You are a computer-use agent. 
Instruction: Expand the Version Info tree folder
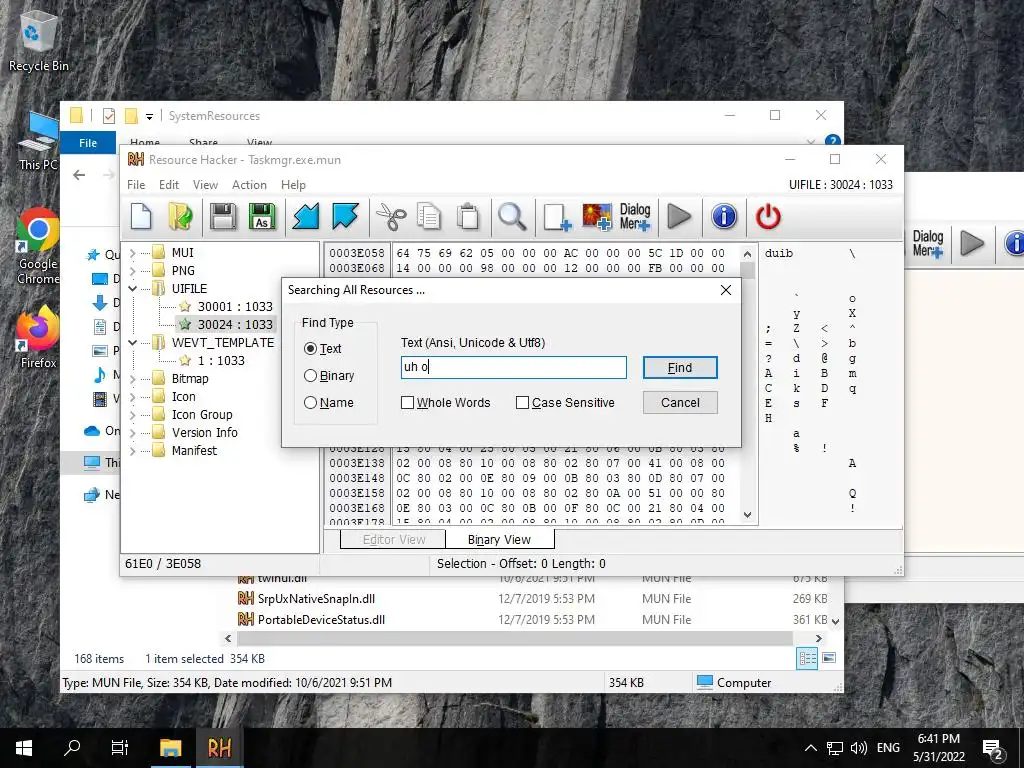(133, 432)
